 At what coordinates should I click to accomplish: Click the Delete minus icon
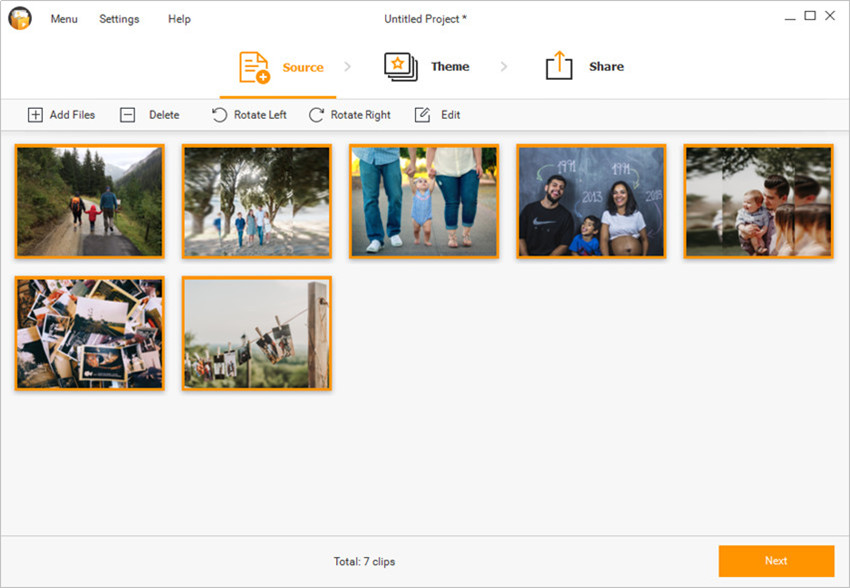[x=127, y=115]
